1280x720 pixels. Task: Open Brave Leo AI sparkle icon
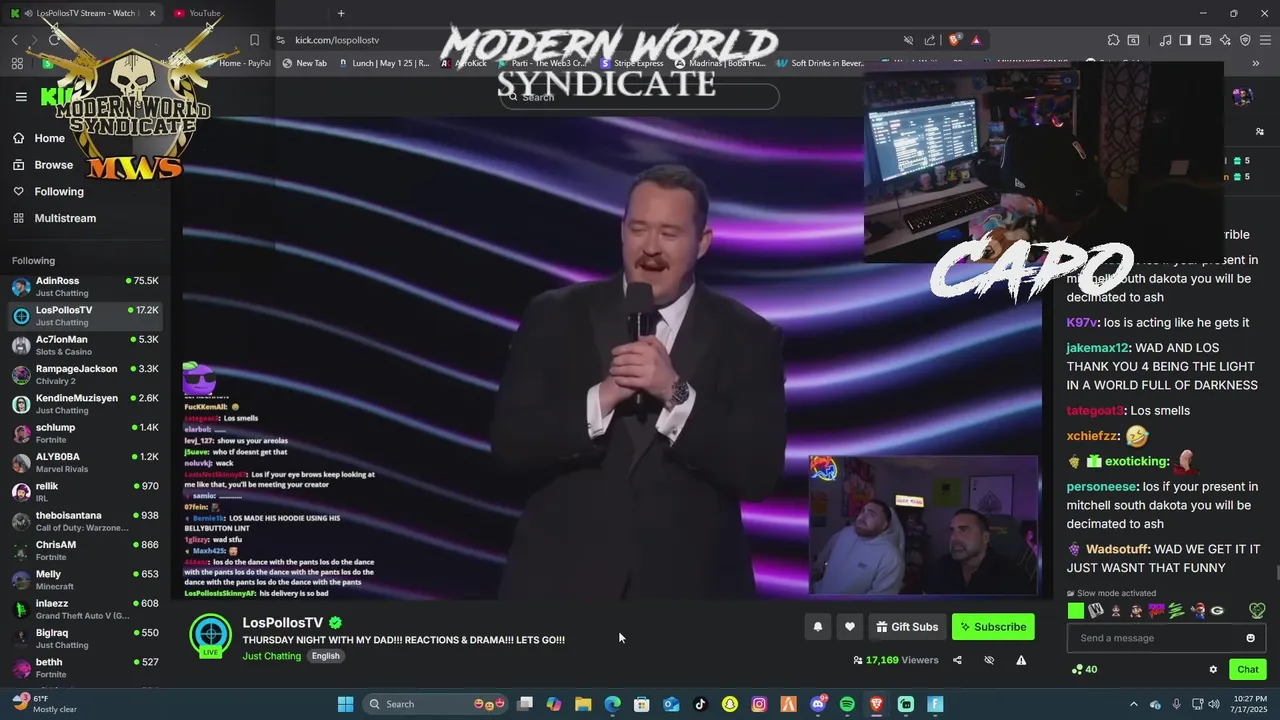point(1225,40)
